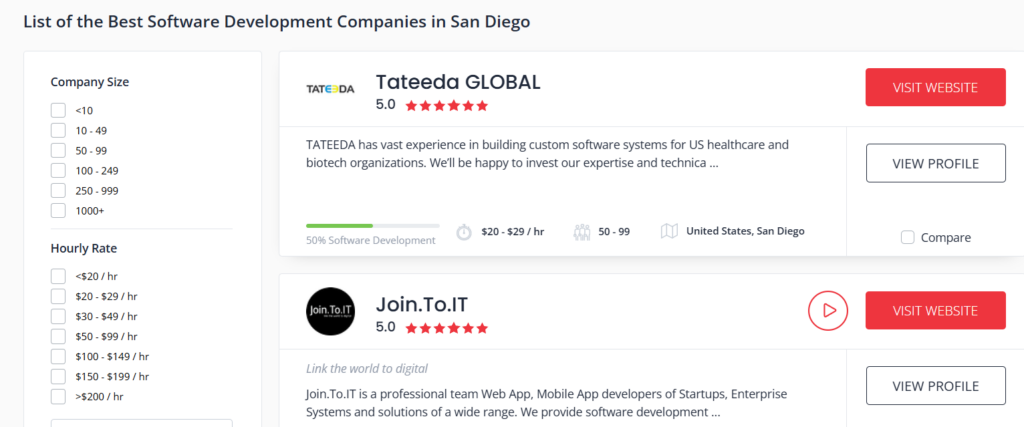
Task: Click the employees count people icon
Action: point(582,232)
